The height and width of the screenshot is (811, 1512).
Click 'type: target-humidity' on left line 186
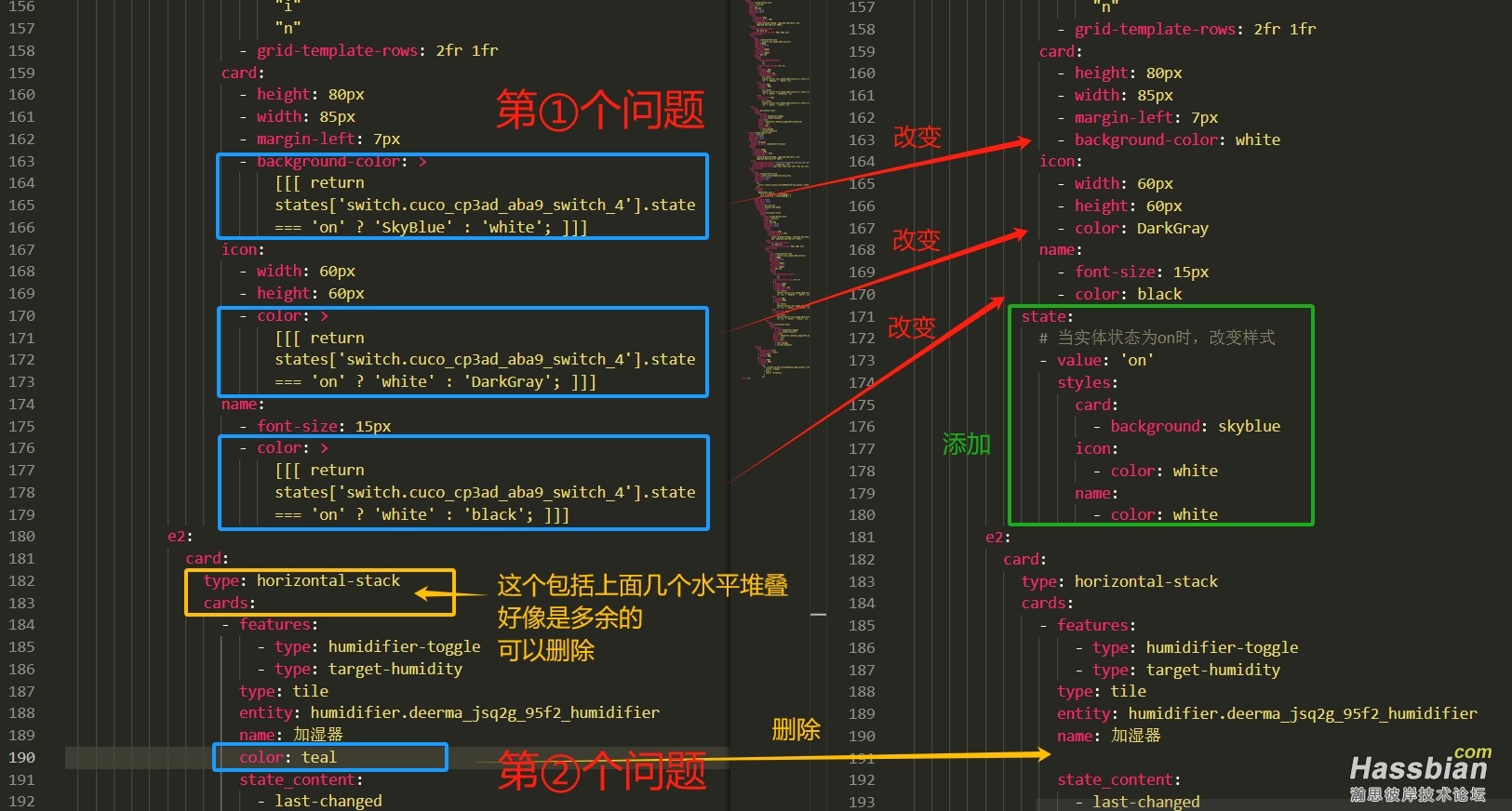click(x=368, y=669)
